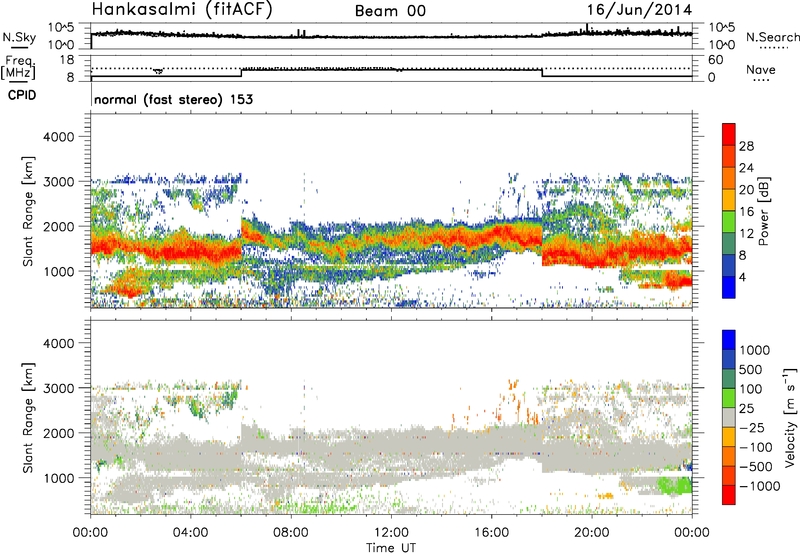The height and width of the screenshot is (554, 800).
Task: Click '2000' tick in the velocity panel
Action: pos(58,433)
